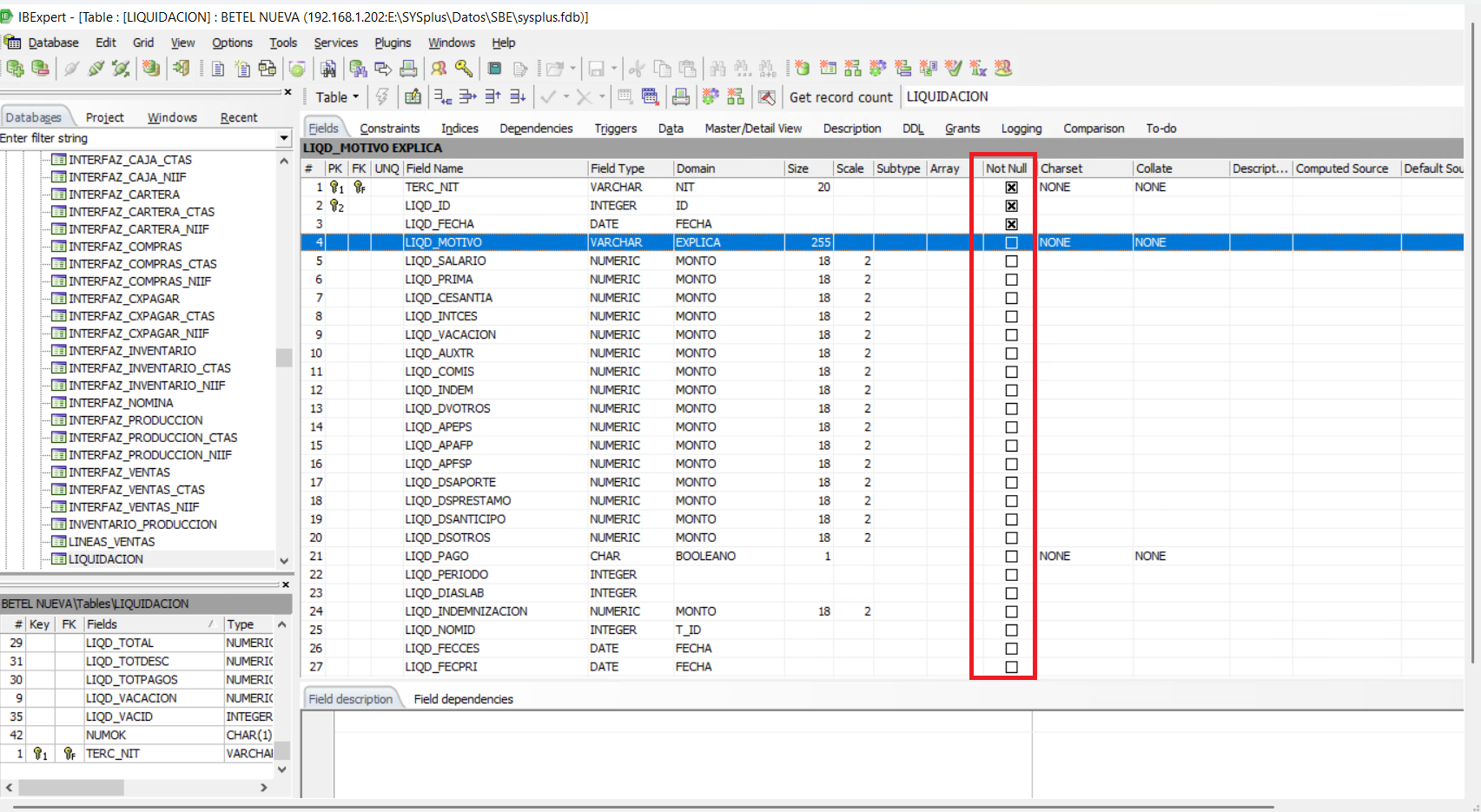Click the Get record count button

pyautogui.click(x=840, y=97)
